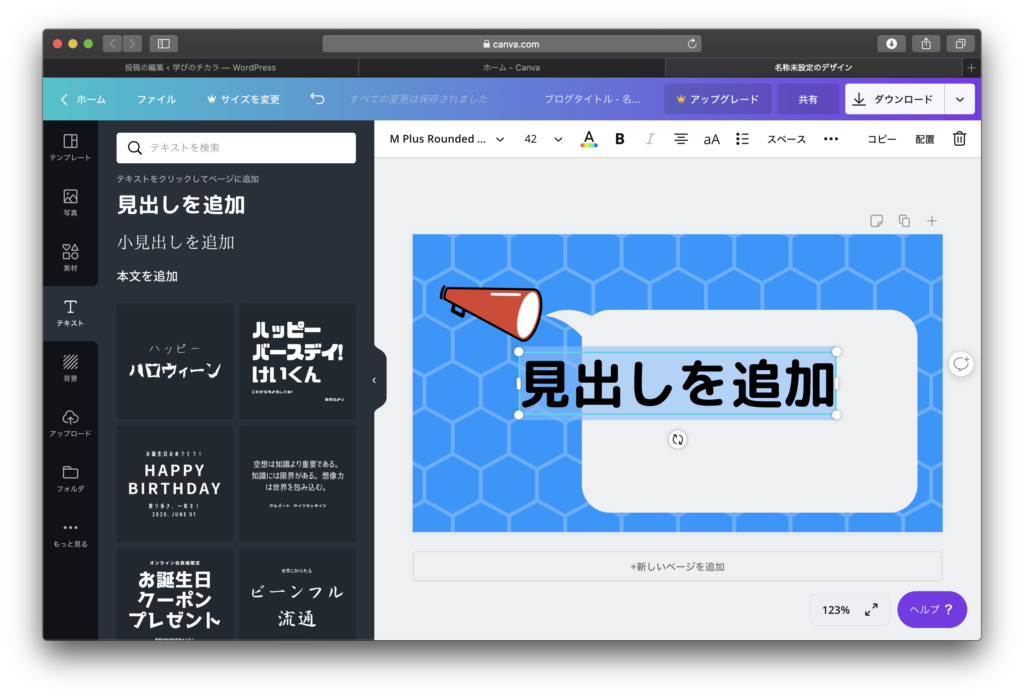Viewport: 1024px width, 697px height.
Task: Select the お誕生日クーポンプレゼント text template
Action: (175, 594)
